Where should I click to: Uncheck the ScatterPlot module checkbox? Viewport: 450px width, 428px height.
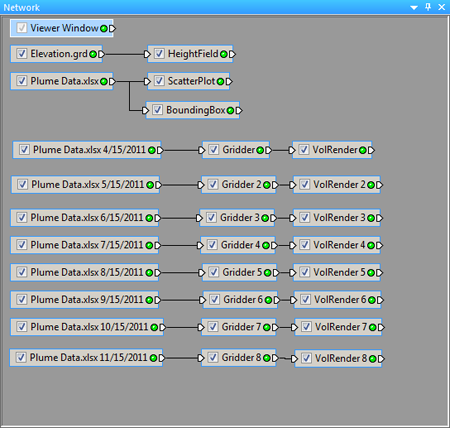pyautogui.click(x=159, y=81)
